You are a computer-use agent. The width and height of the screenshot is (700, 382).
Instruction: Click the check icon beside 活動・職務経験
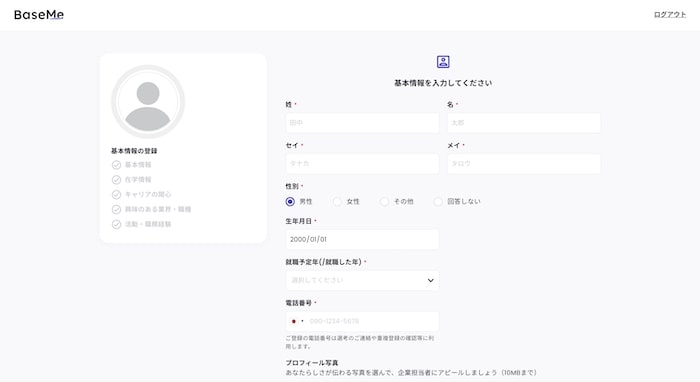[116, 224]
